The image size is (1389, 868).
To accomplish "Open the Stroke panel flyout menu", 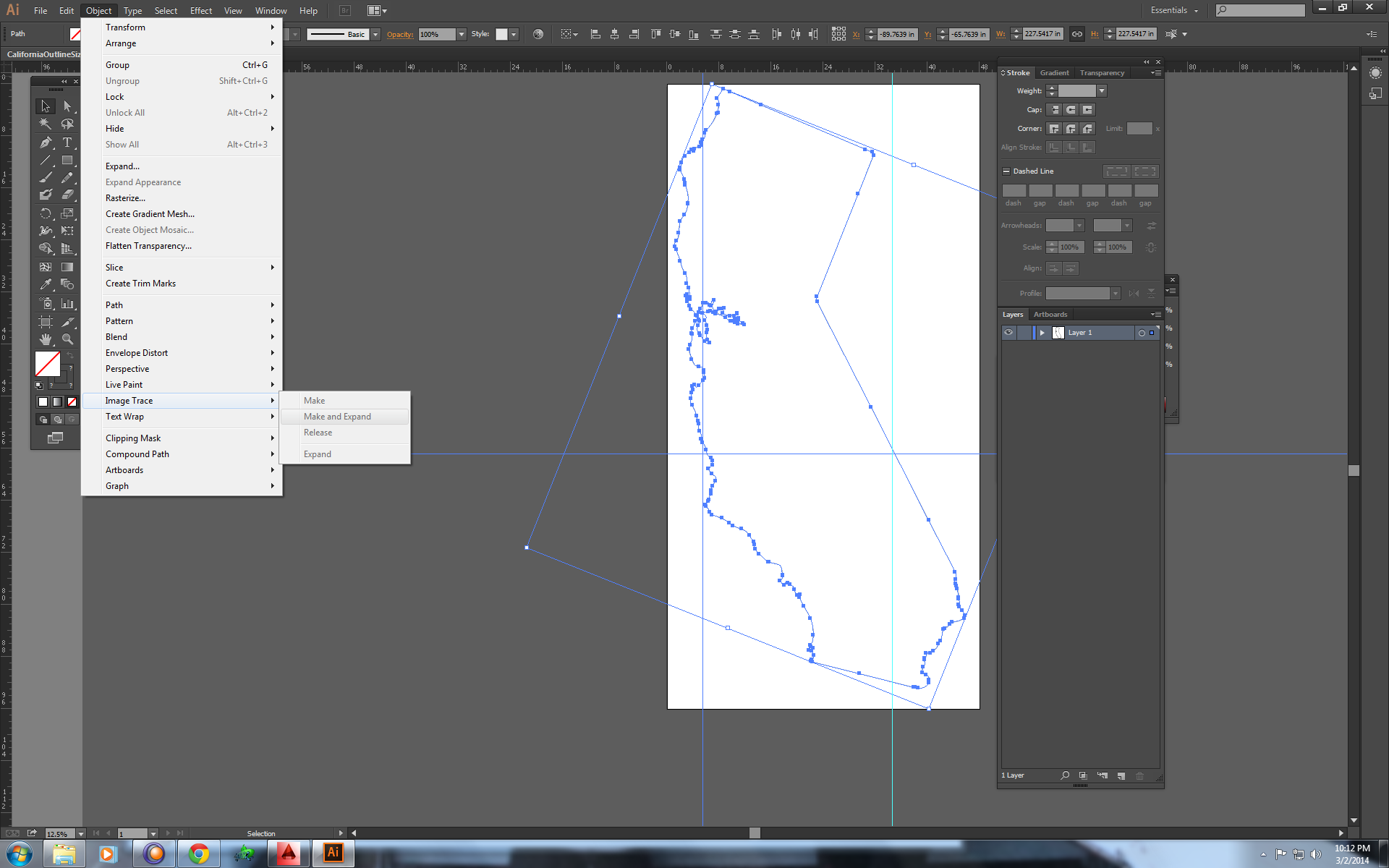I will [1155, 73].
